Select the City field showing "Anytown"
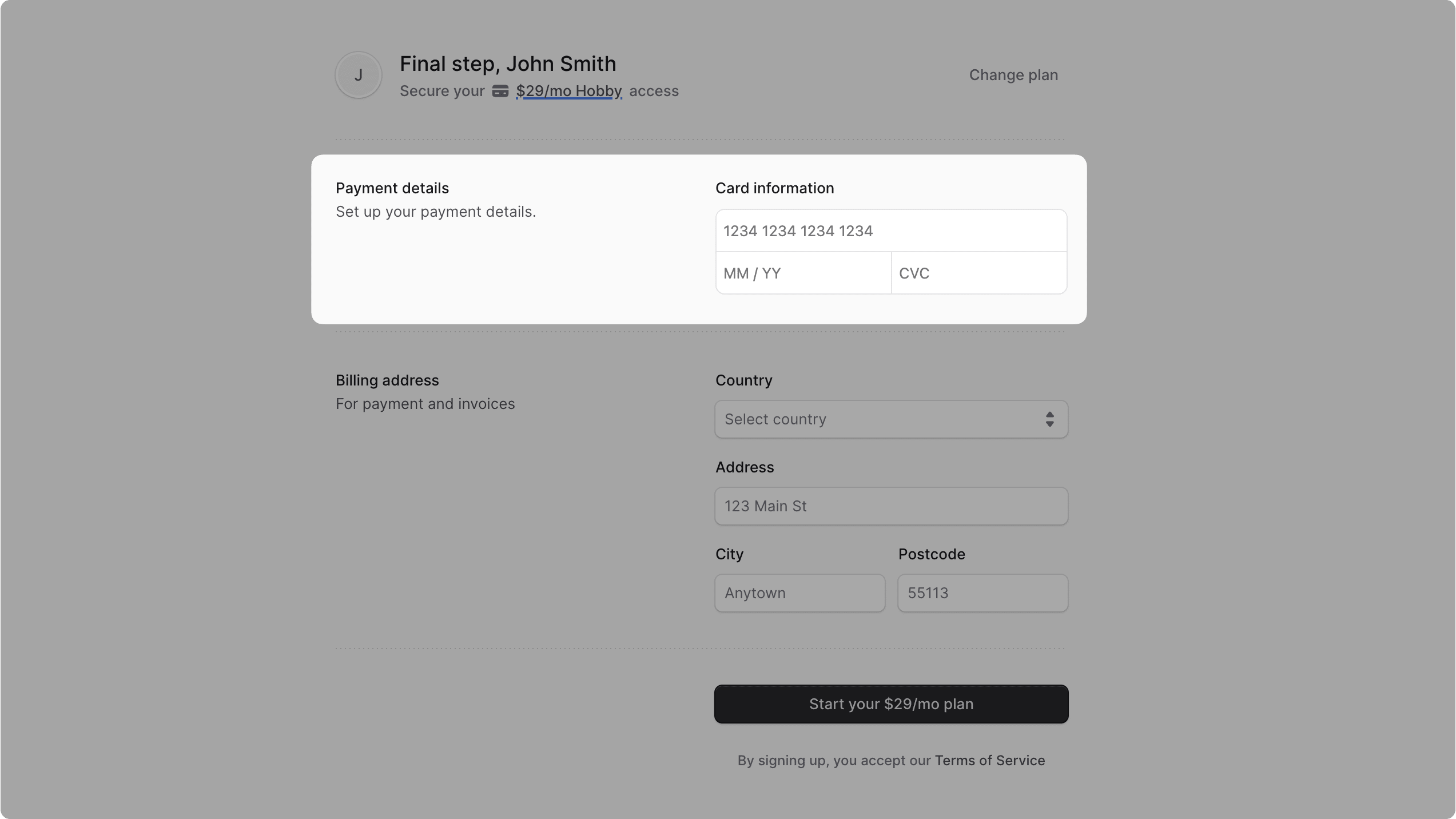 pyautogui.click(x=799, y=593)
